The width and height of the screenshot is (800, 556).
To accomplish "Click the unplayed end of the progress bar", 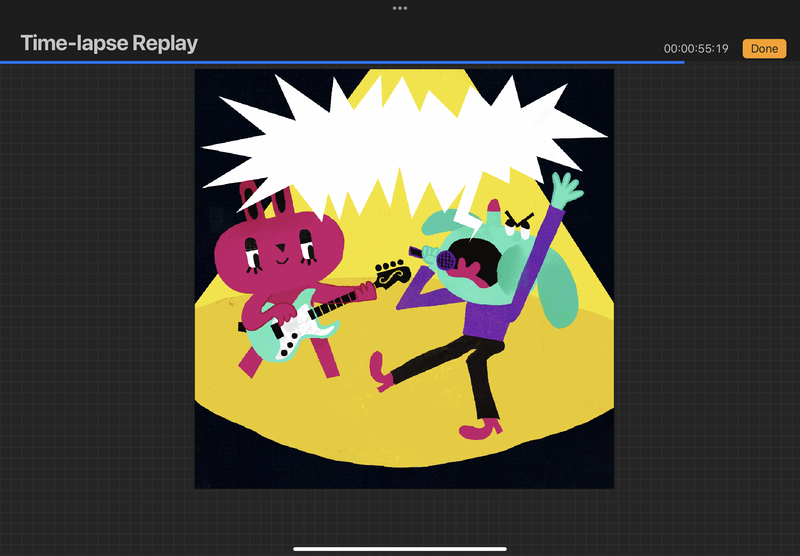I will (740, 62).
